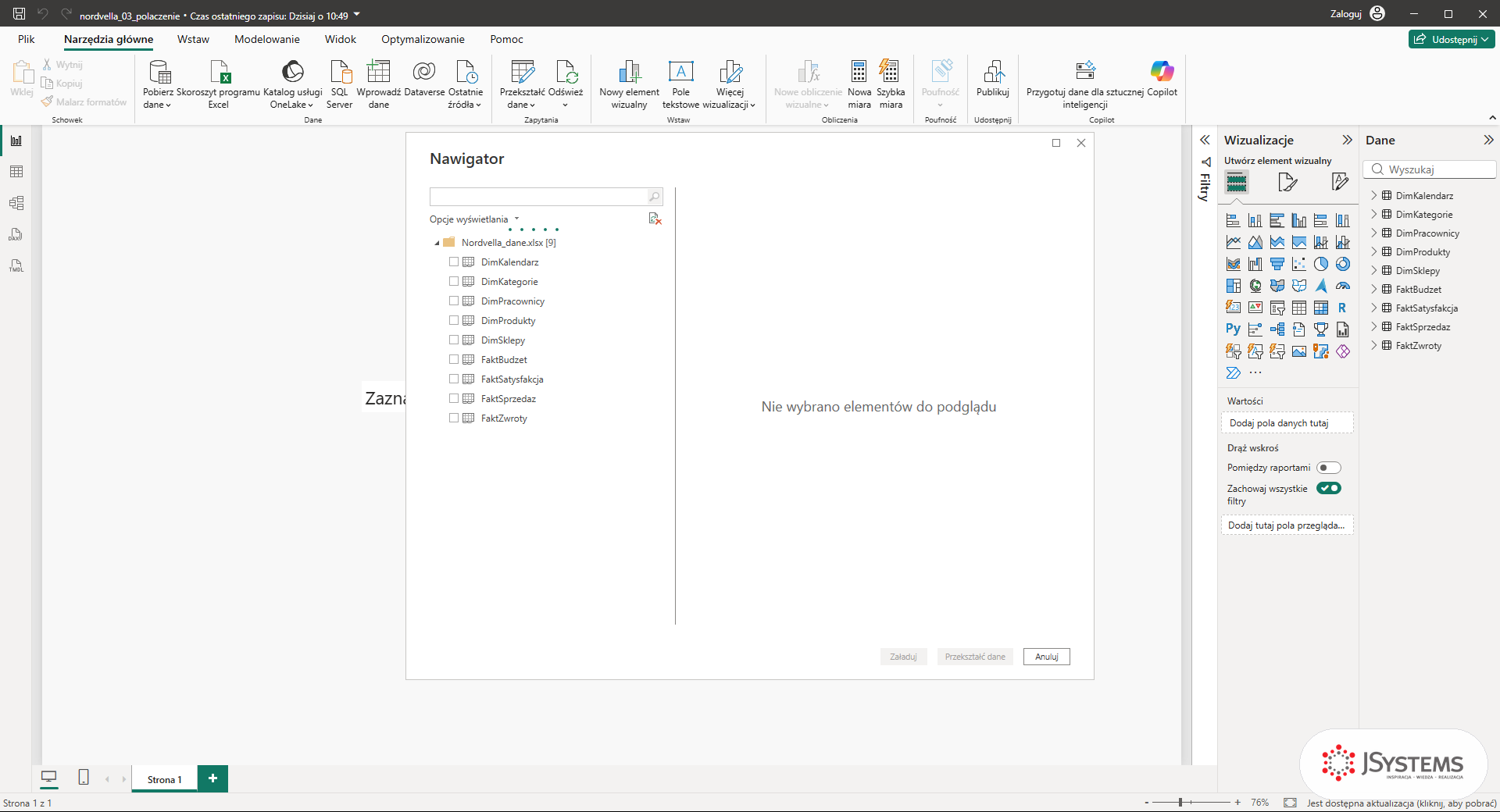Collapse the Wizualizacje pane

coord(1347,140)
